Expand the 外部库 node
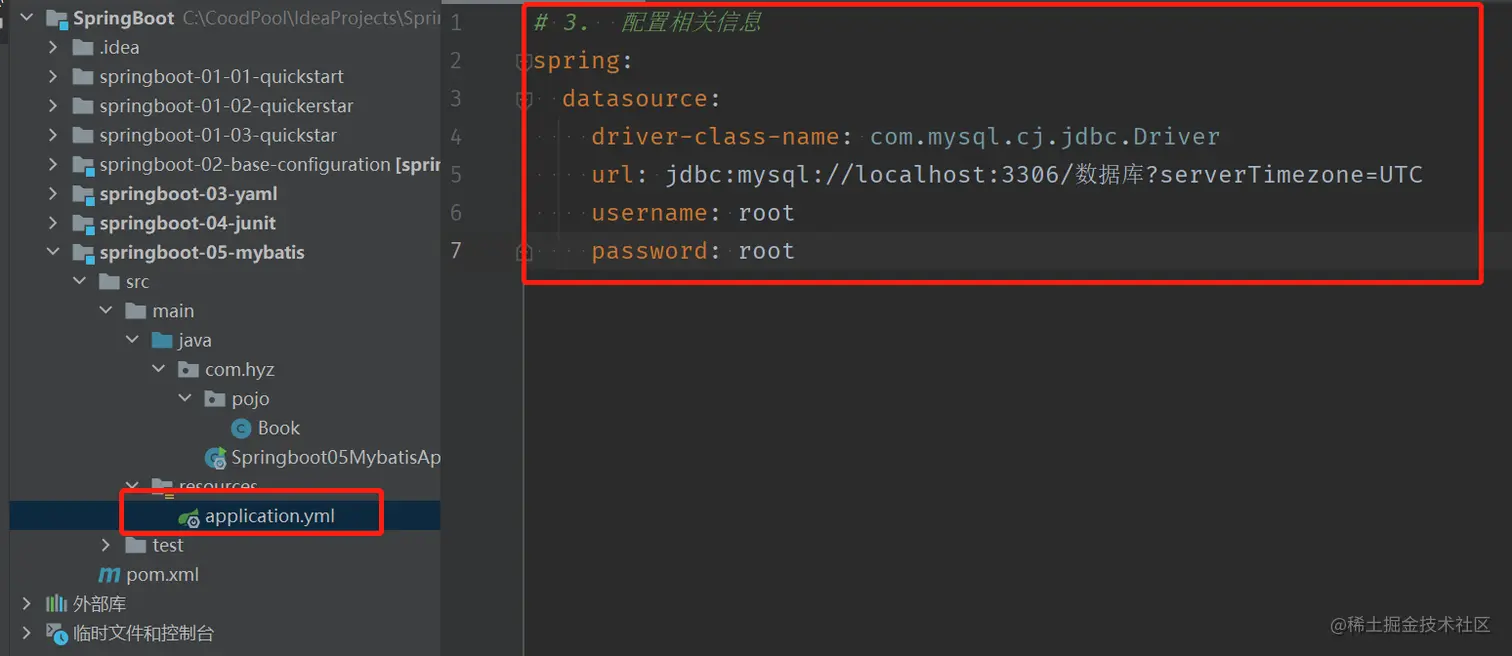 (27, 604)
